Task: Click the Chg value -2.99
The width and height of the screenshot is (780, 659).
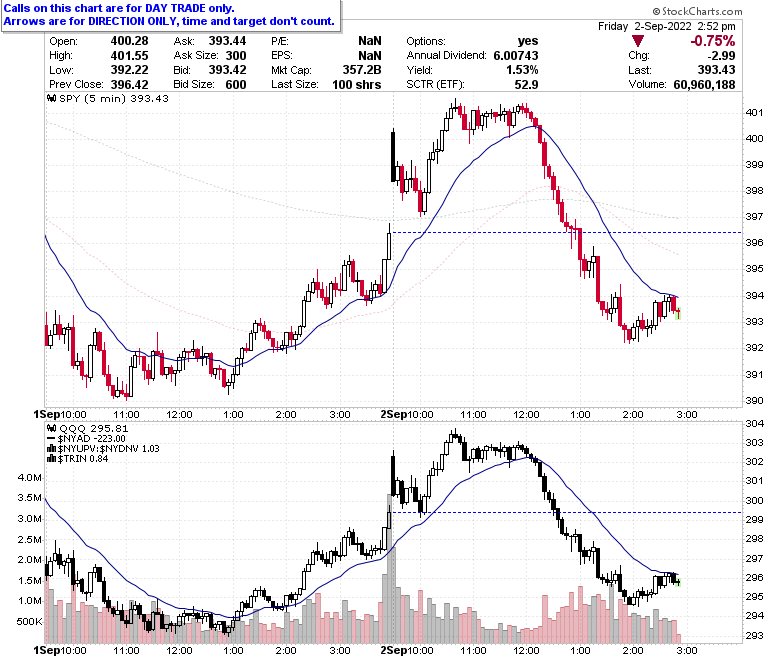Action: click(721, 56)
